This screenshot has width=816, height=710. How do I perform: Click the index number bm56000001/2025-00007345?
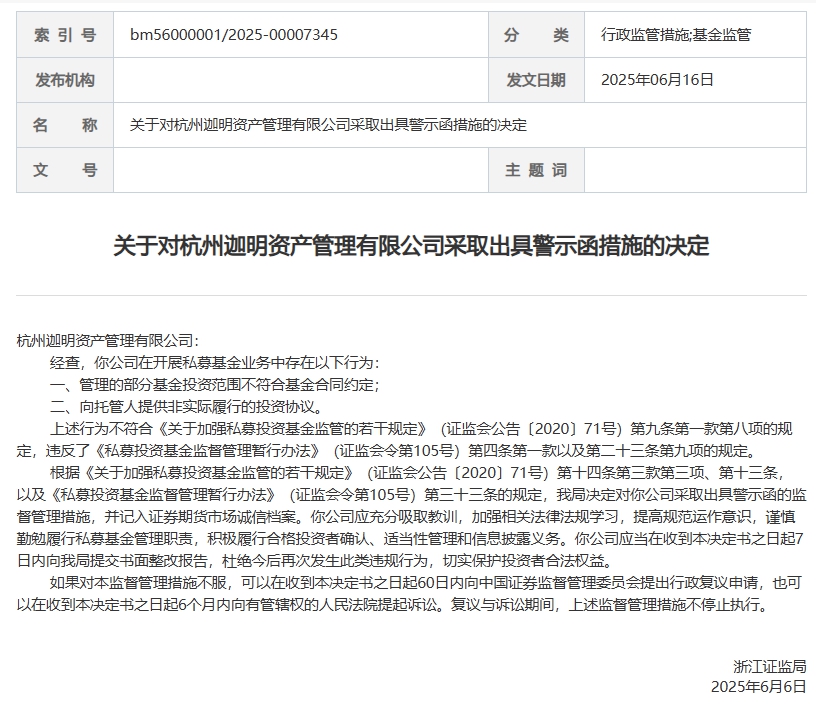pyautogui.click(x=234, y=35)
